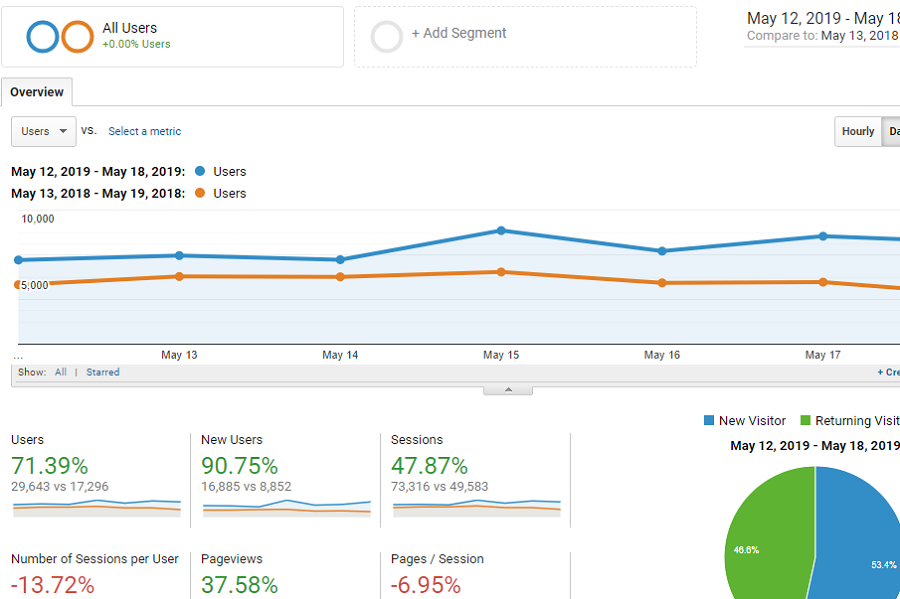Switch to the Overview tab
900x599 pixels.
point(37,92)
